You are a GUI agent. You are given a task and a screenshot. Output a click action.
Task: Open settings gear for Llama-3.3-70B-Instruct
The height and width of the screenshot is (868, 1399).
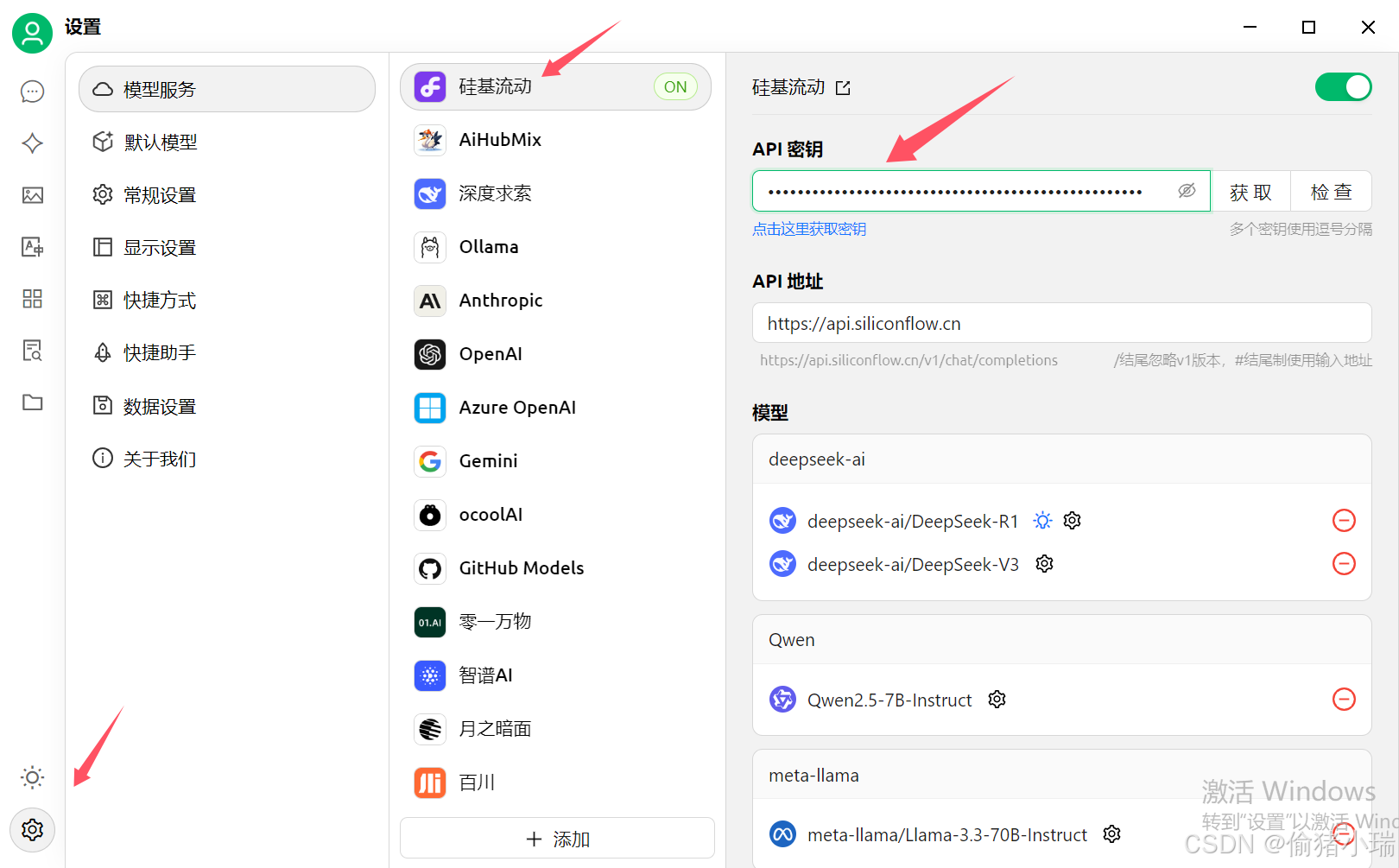[x=1111, y=834]
